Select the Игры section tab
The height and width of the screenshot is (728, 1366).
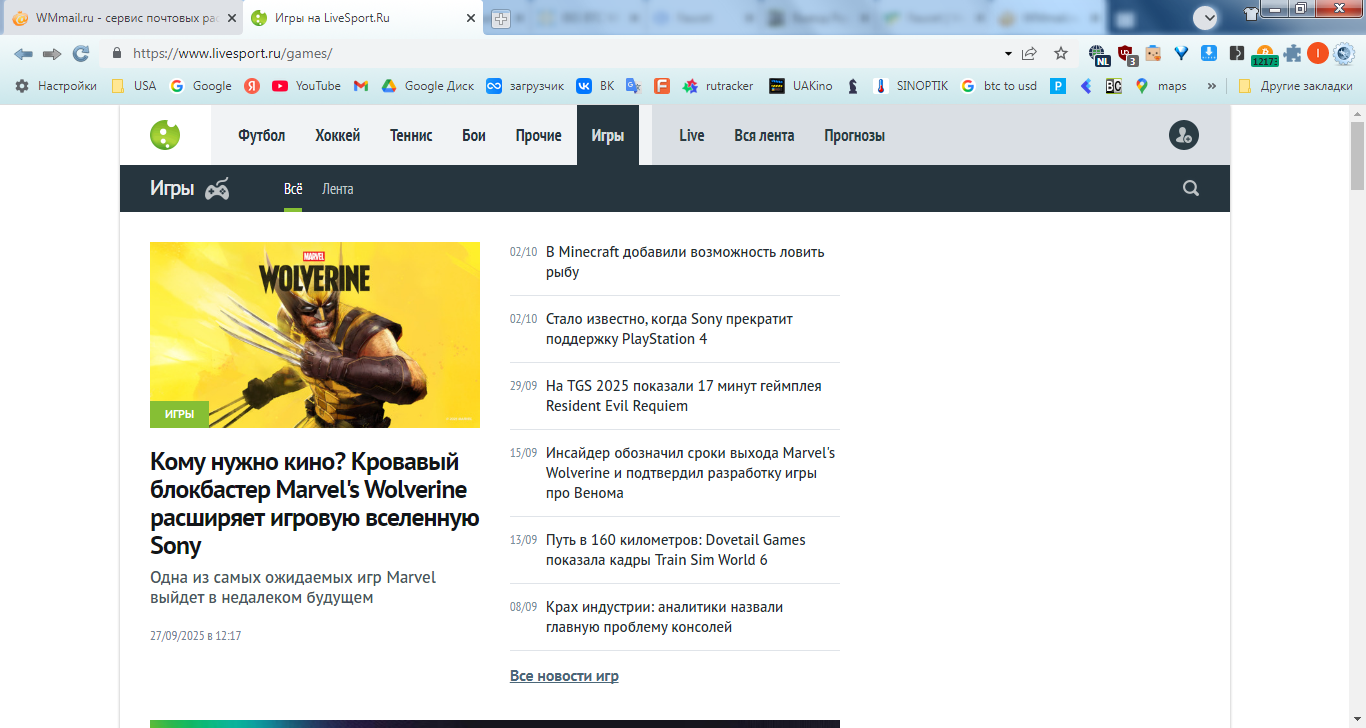pos(608,135)
